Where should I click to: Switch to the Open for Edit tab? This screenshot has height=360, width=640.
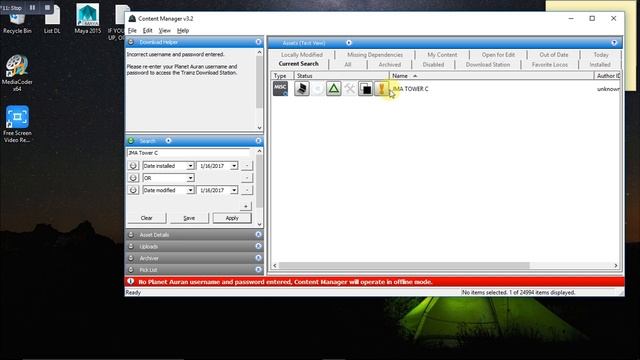click(498, 55)
